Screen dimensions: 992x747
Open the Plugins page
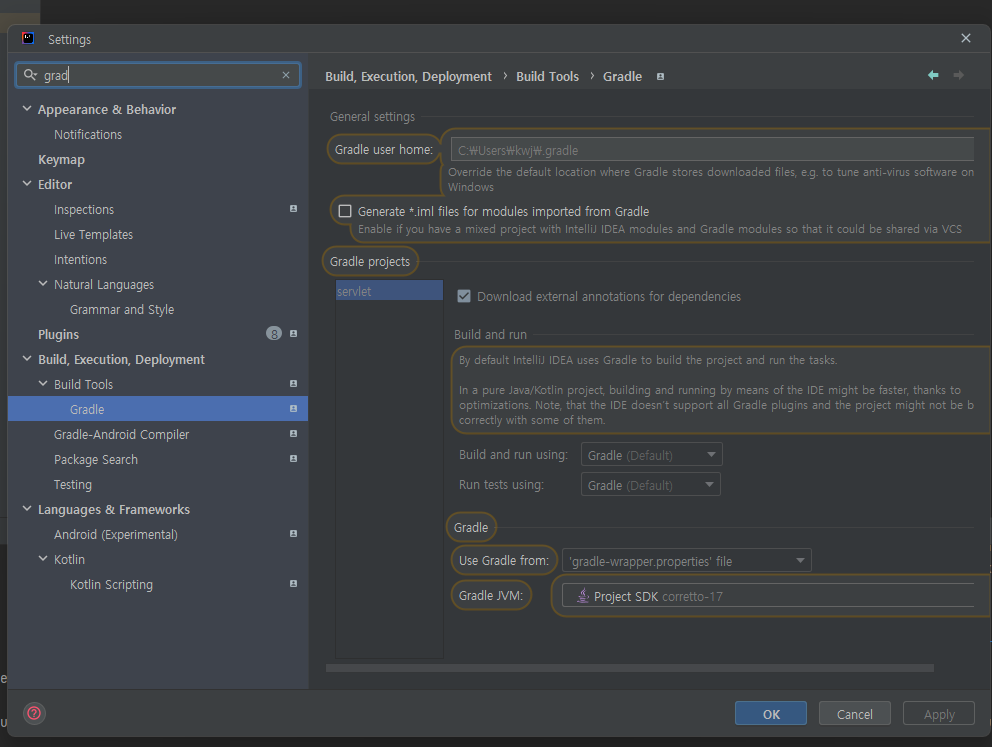(58, 334)
